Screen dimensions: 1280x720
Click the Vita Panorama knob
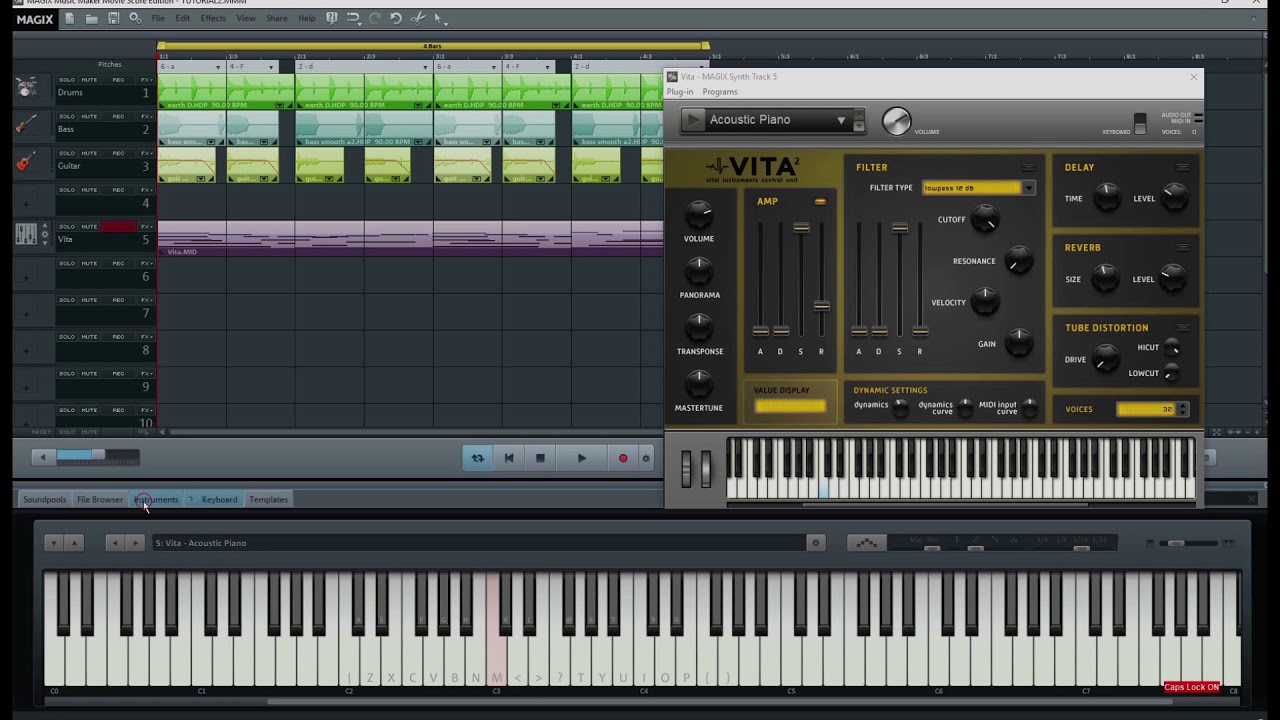point(699,270)
